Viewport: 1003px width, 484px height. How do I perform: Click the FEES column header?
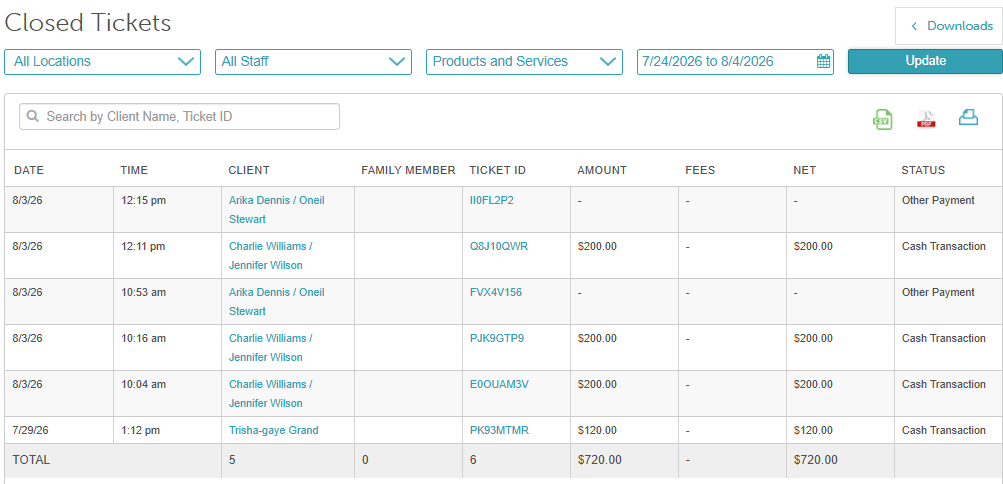click(x=700, y=170)
